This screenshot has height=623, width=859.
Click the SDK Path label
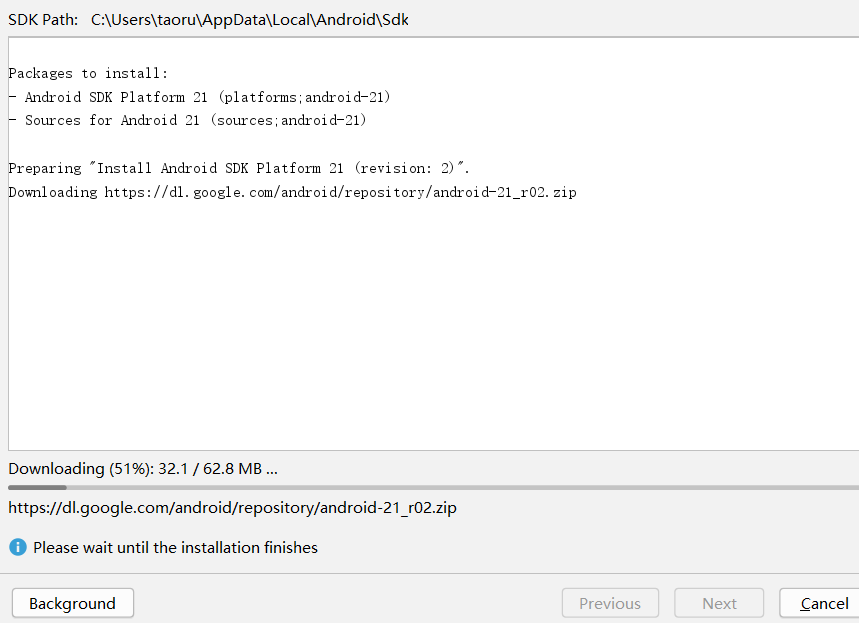click(43, 20)
